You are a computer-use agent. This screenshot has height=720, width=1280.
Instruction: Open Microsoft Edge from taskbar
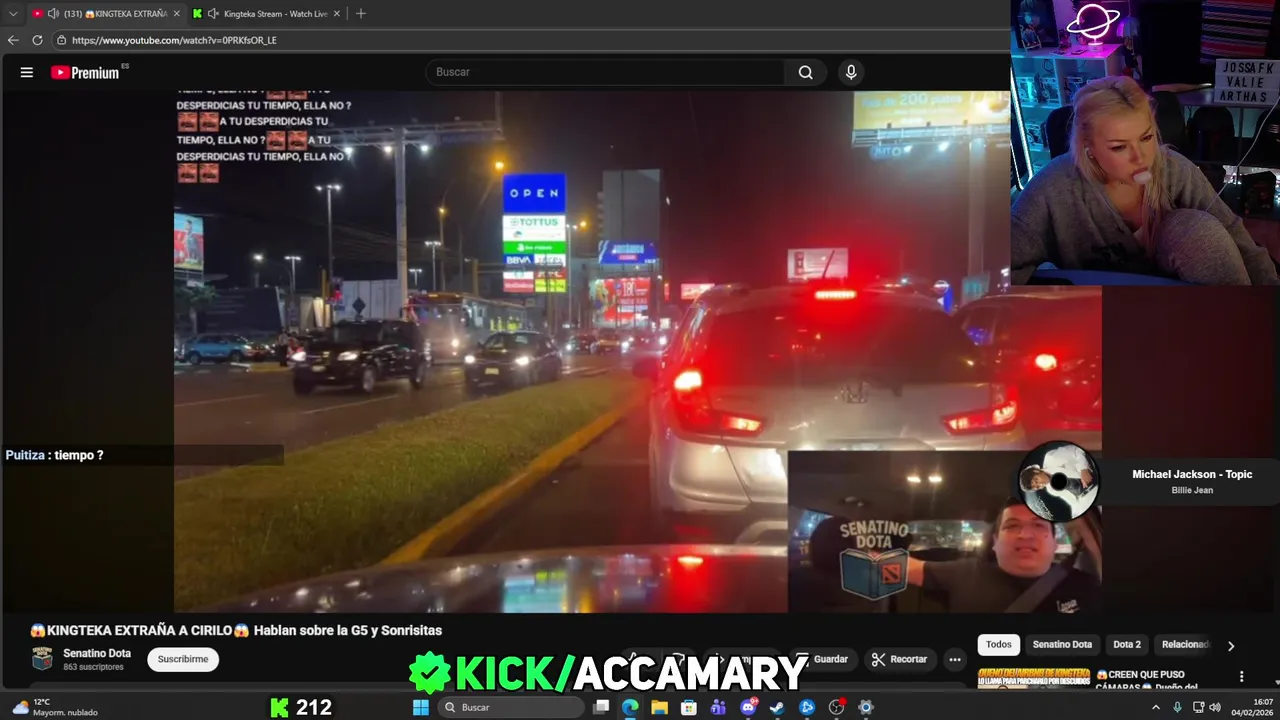(x=630, y=707)
